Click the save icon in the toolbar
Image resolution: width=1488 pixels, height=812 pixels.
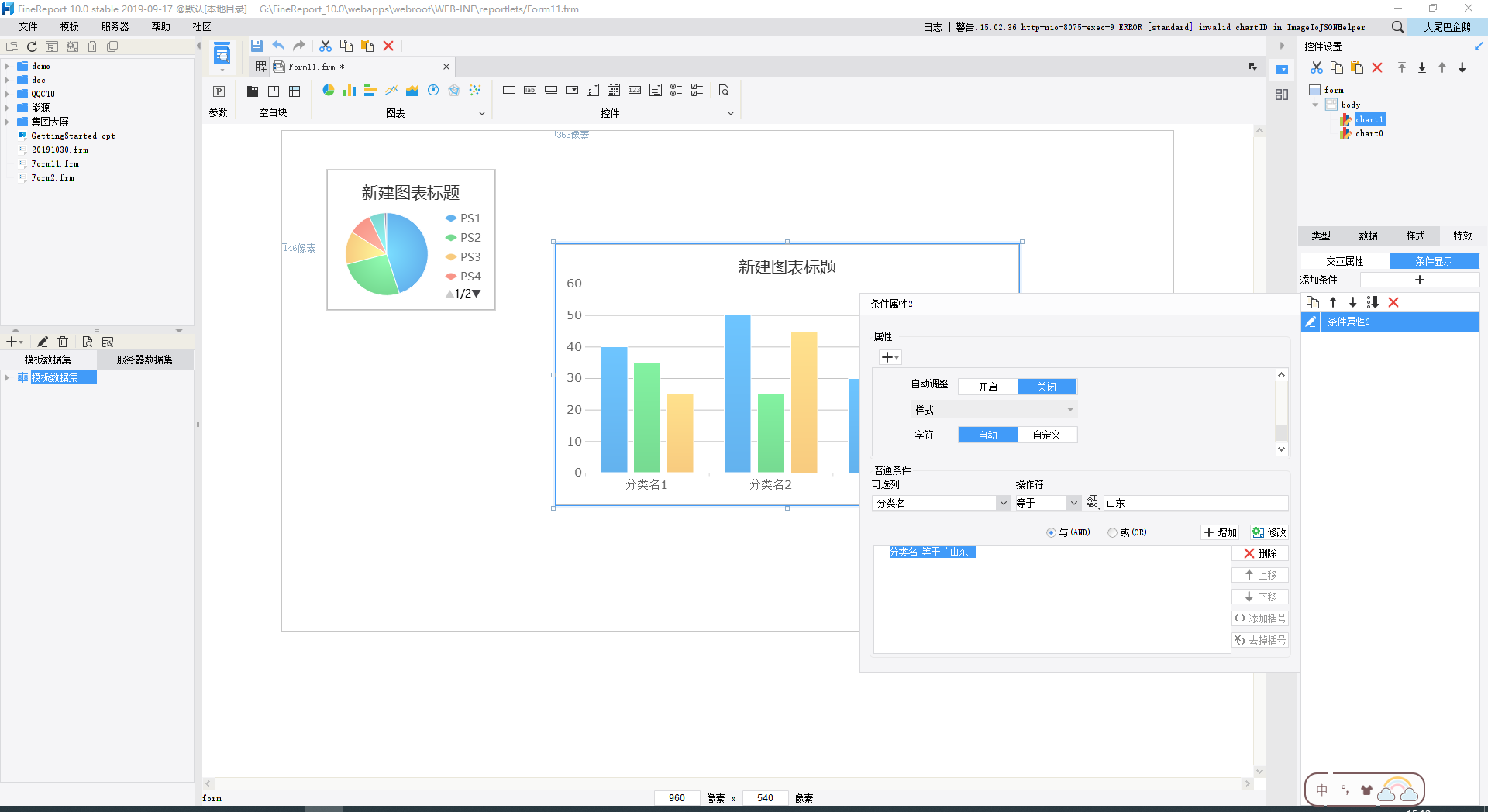coord(257,46)
